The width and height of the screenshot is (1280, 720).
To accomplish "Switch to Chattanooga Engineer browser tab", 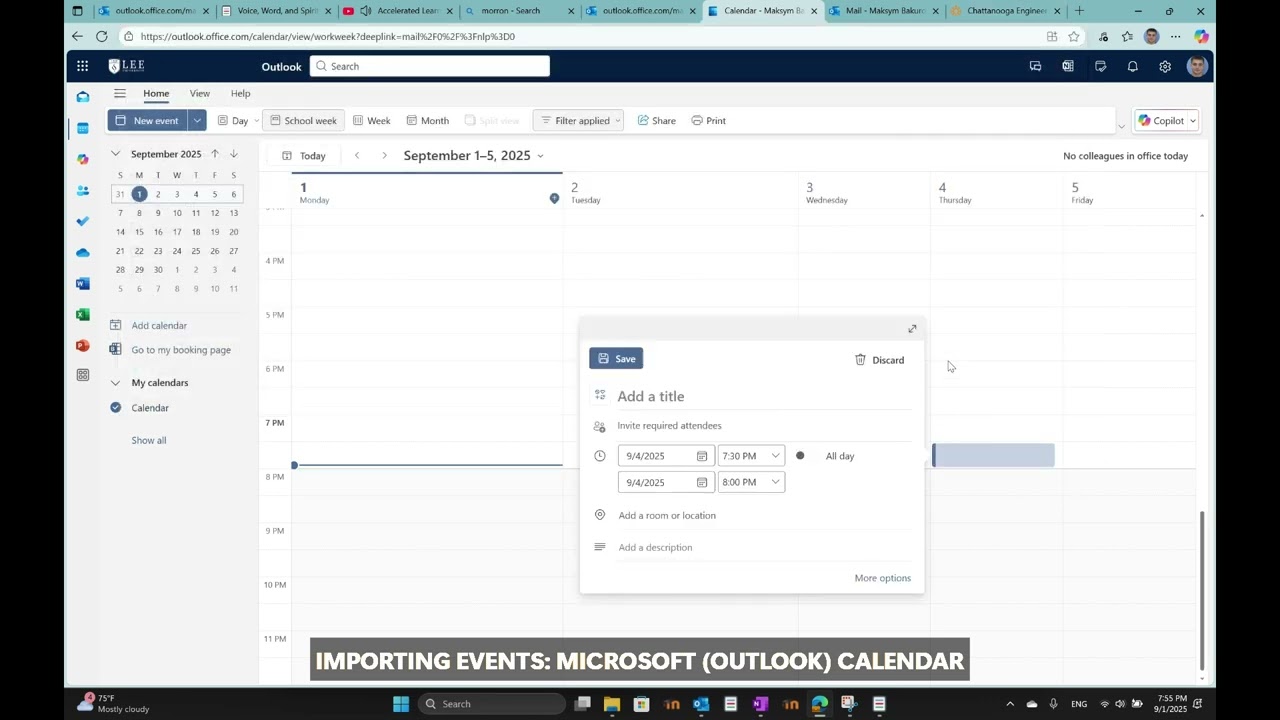I will (x=1005, y=11).
